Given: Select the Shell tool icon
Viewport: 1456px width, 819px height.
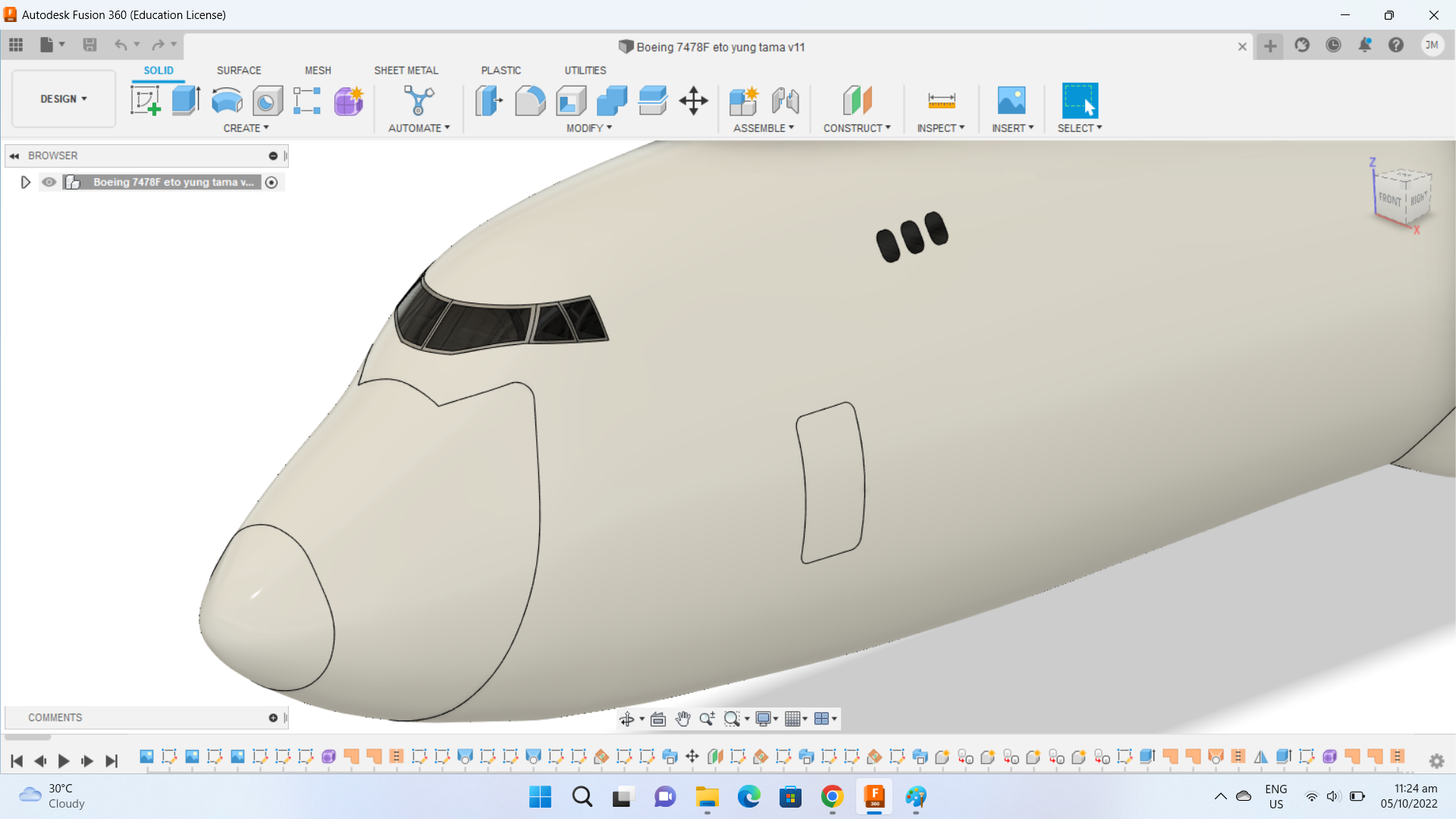Looking at the screenshot, I should coord(571,100).
